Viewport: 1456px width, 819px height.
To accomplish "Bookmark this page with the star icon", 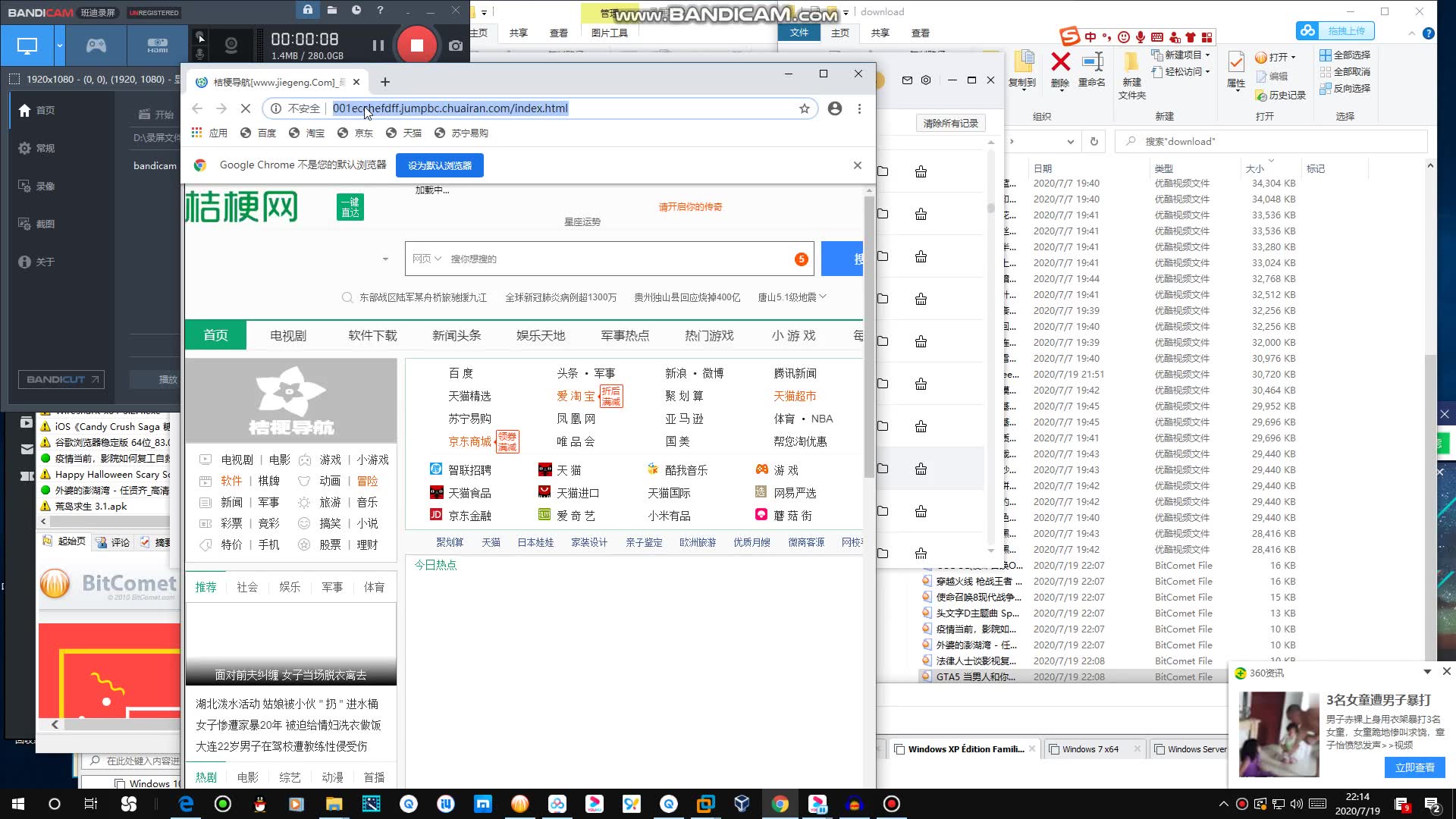I will 804,108.
